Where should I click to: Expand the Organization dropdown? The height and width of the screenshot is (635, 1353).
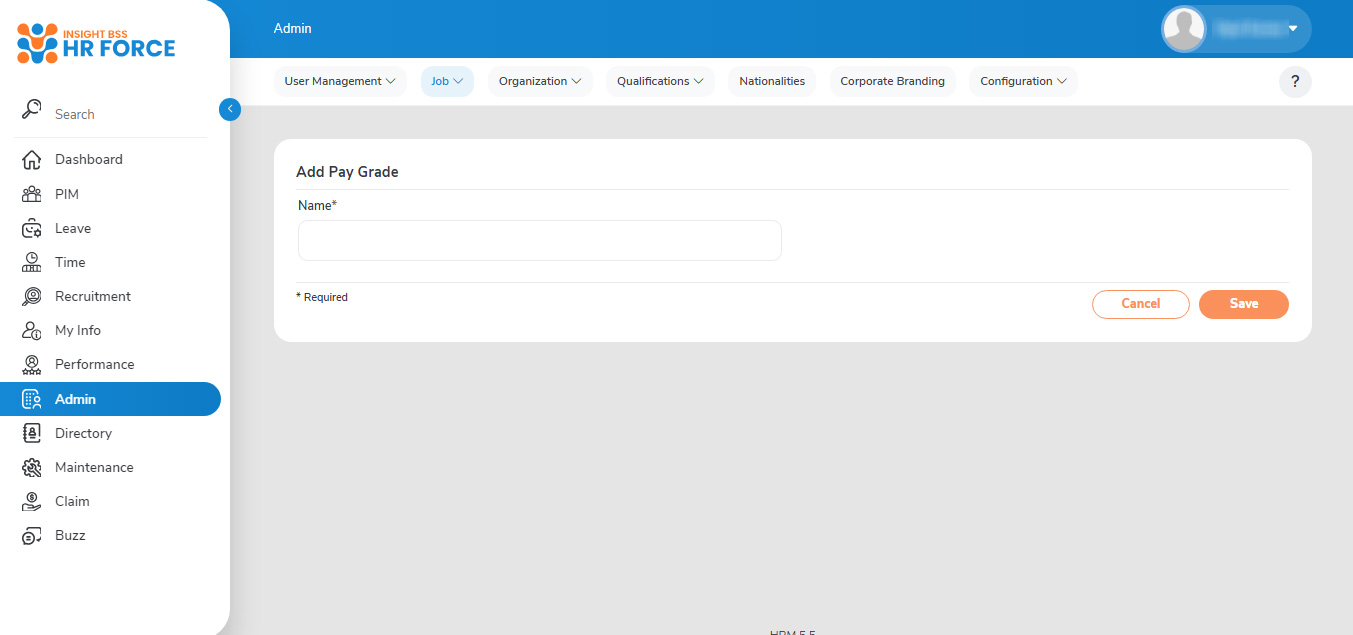[x=540, y=81]
